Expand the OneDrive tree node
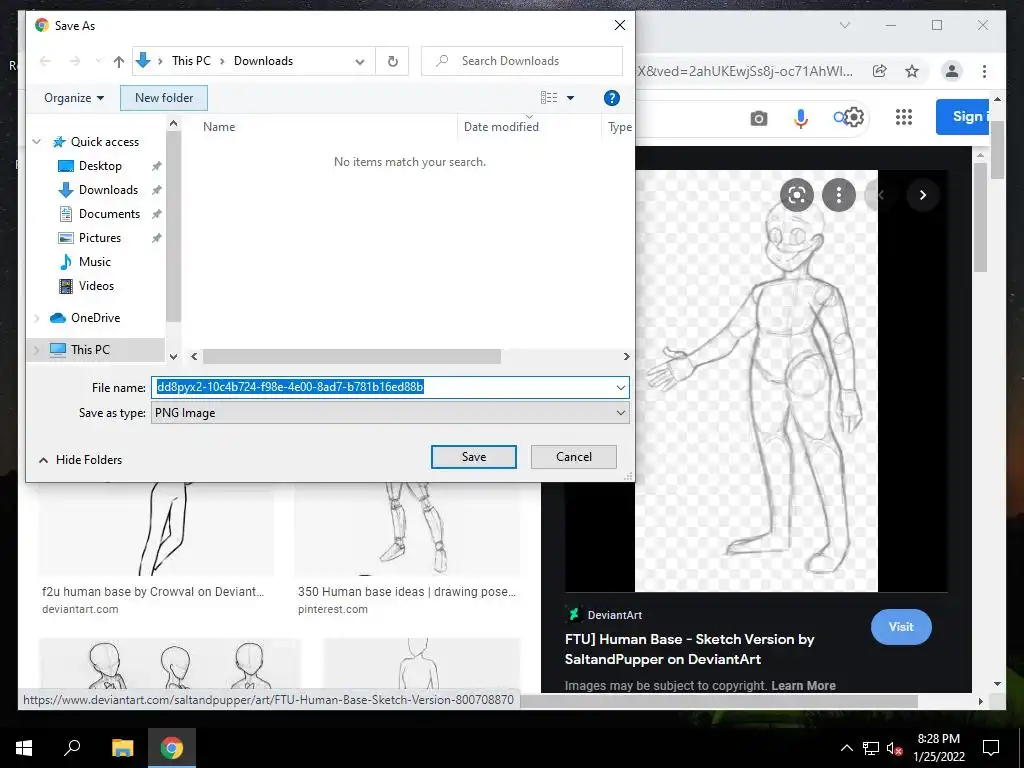The height and width of the screenshot is (768, 1024). coord(37,318)
